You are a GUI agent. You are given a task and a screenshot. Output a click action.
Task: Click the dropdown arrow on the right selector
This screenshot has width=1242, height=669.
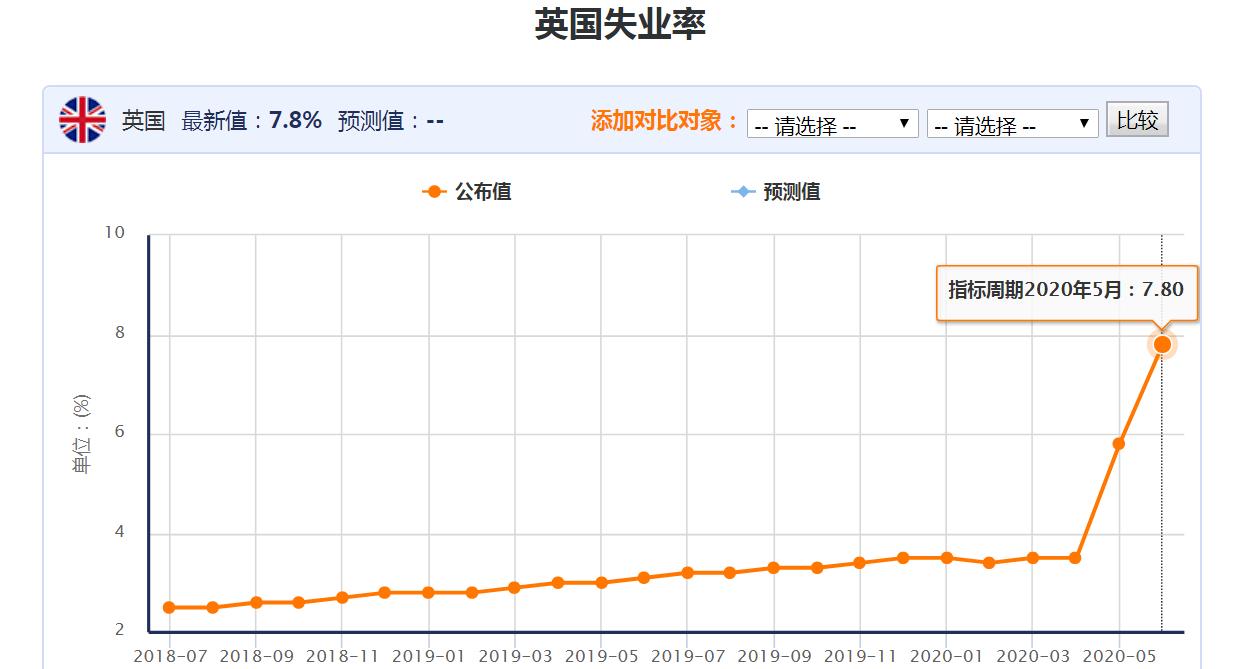tap(1084, 123)
